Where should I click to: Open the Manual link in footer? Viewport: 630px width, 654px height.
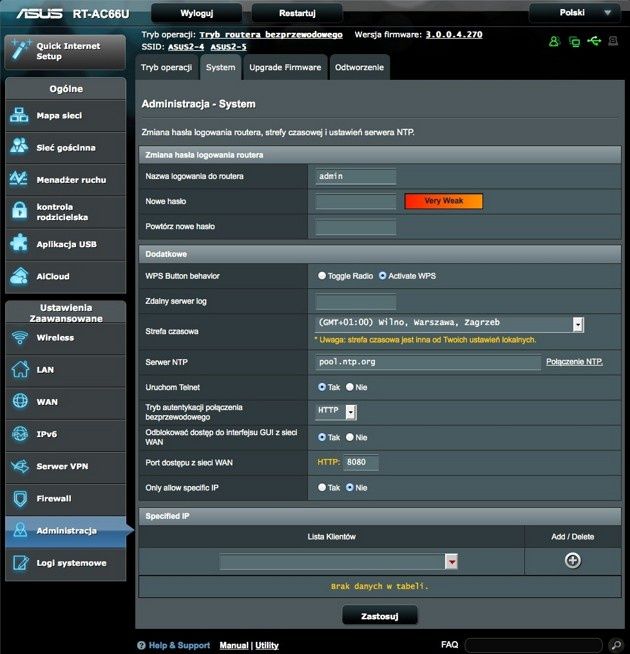tap(234, 645)
